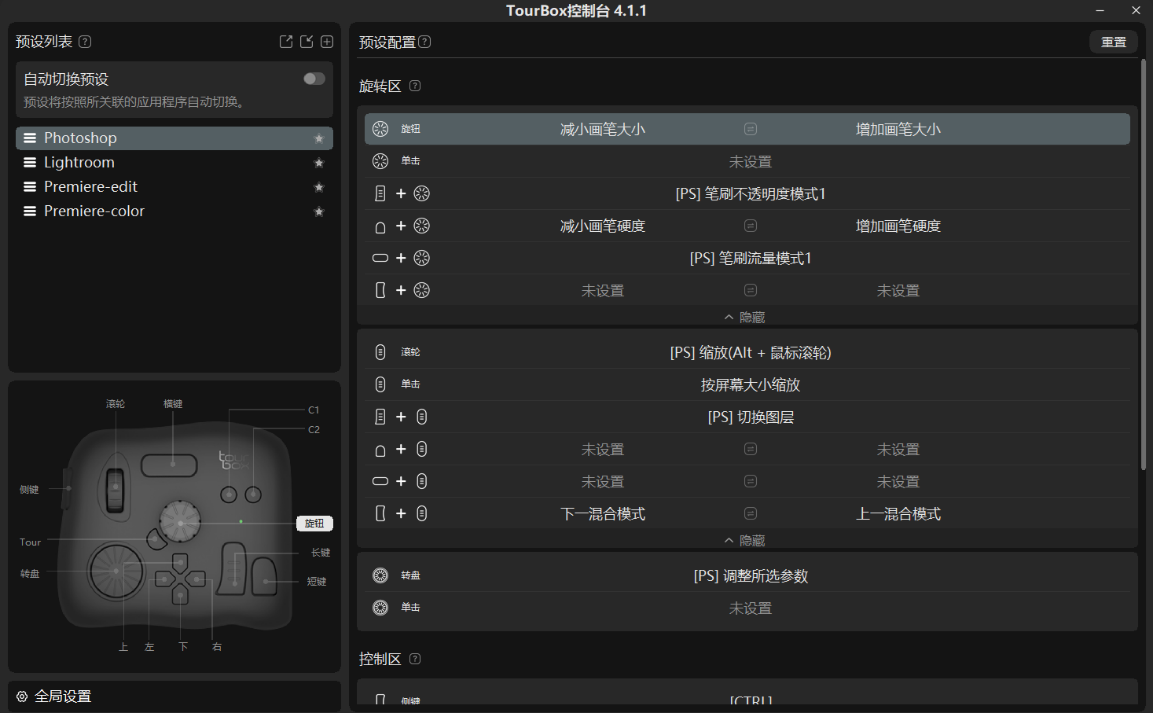1153x713 pixels.
Task: Click the export preset icon
Action: pos(285,41)
